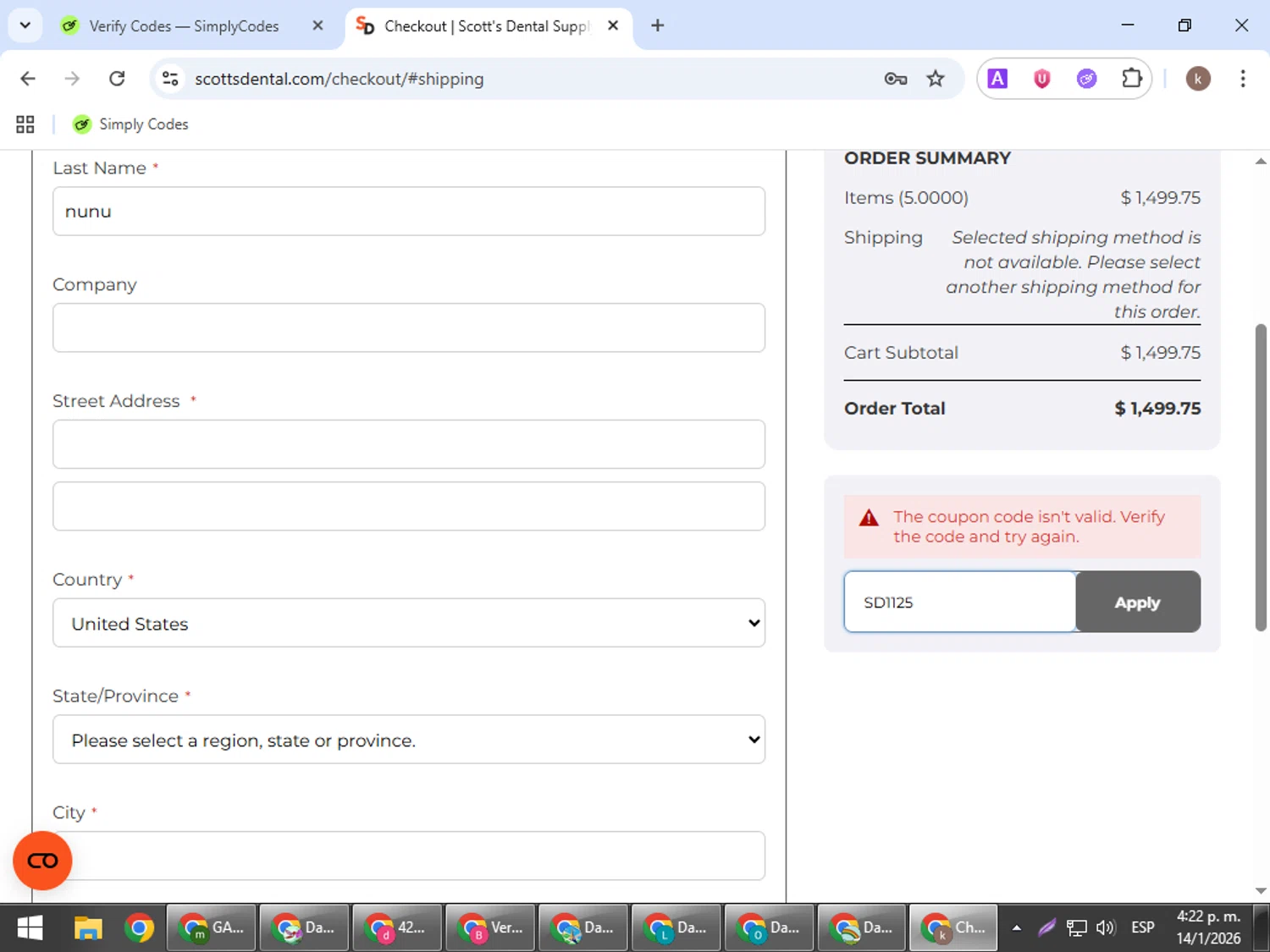The width and height of the screenshot is (1270, 952).
Task: Open the purple round extension icon
Action: coord(1086,79)
